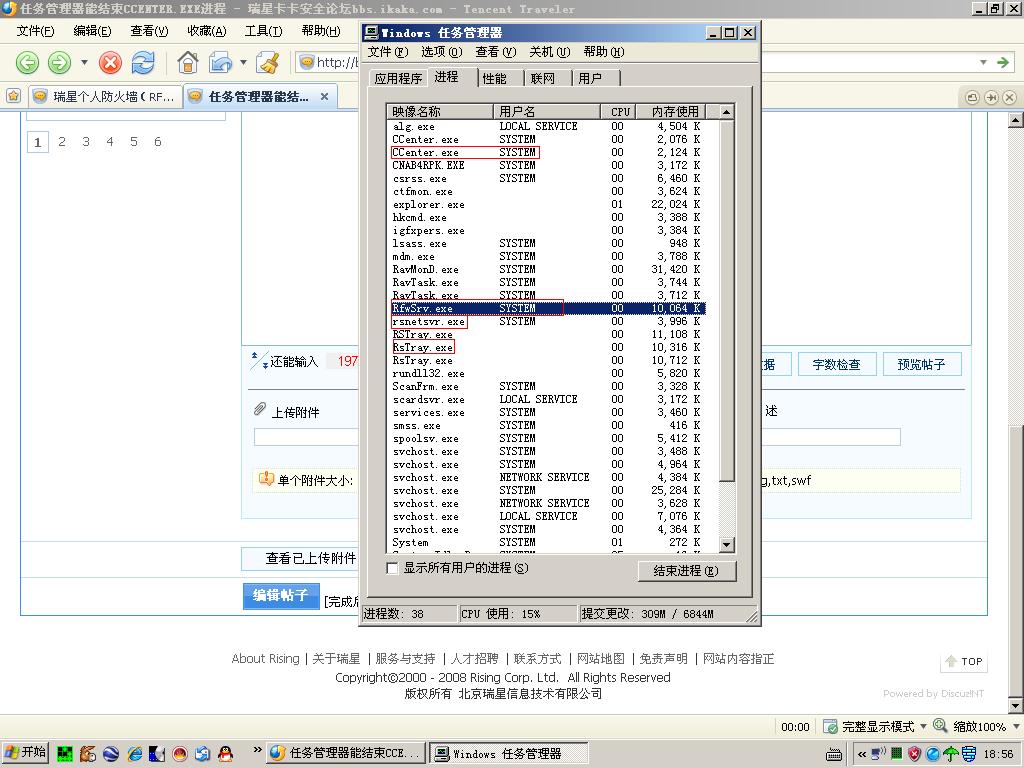The image size is (1024, 768).
Task: Toggle 显示所有用户的进程 checkbox
Action: 392,568
